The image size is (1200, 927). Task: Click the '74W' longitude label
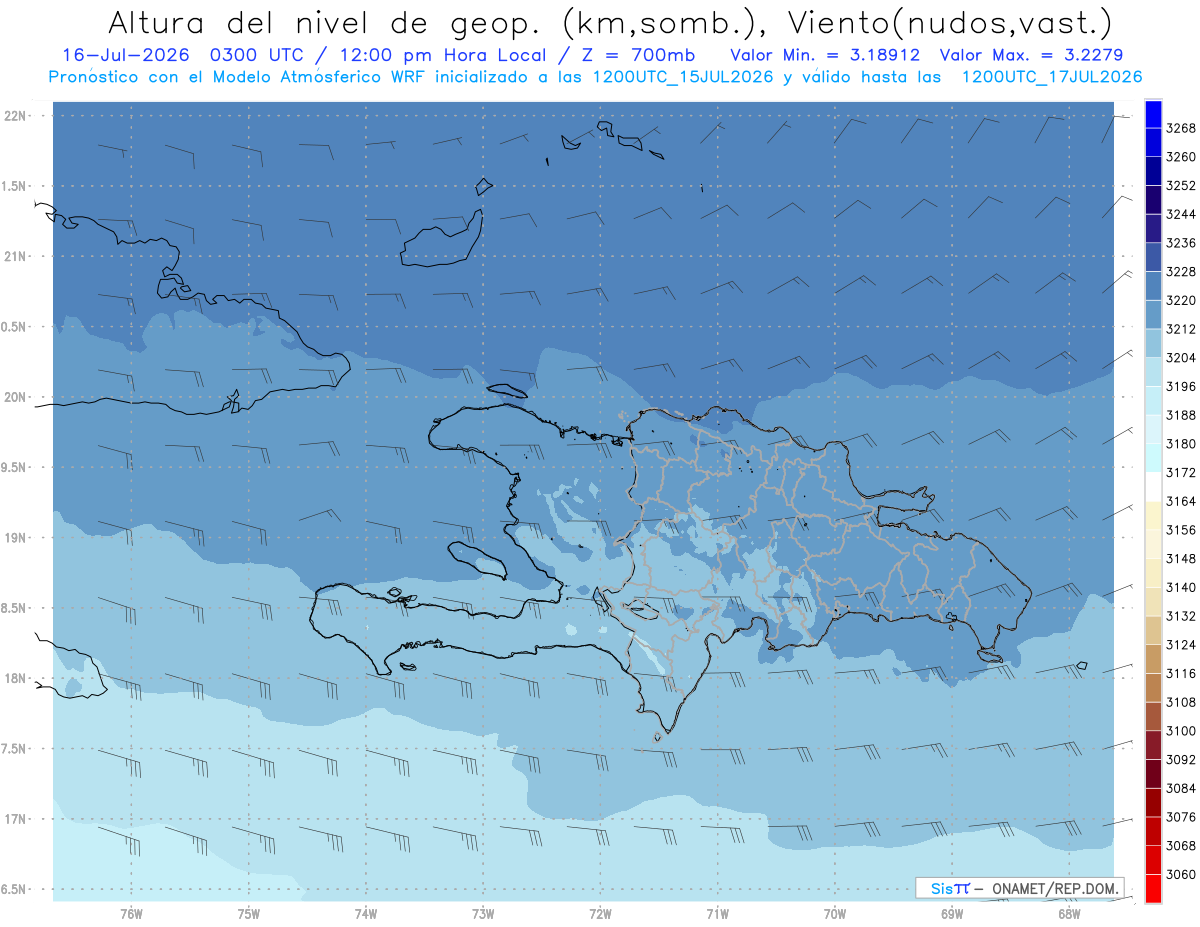coord(366,914)
